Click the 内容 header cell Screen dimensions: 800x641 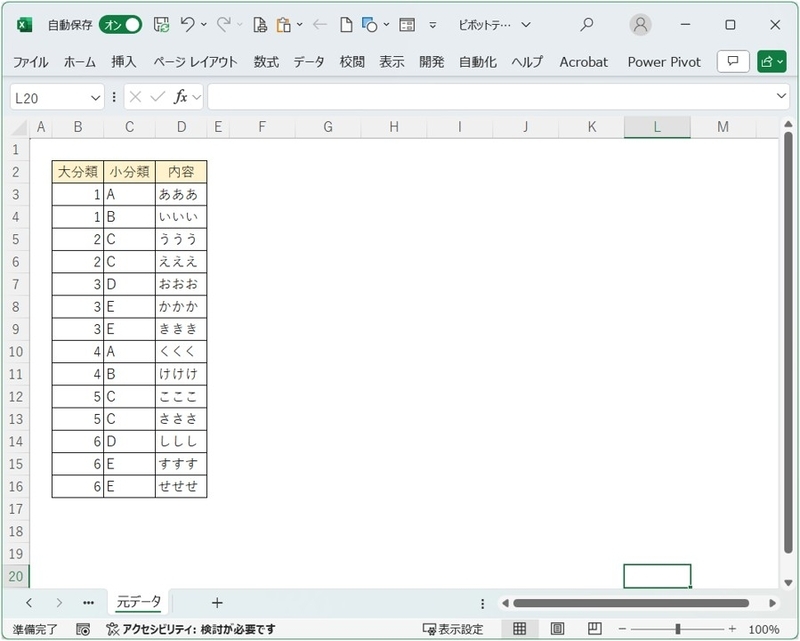pos(181,172)
